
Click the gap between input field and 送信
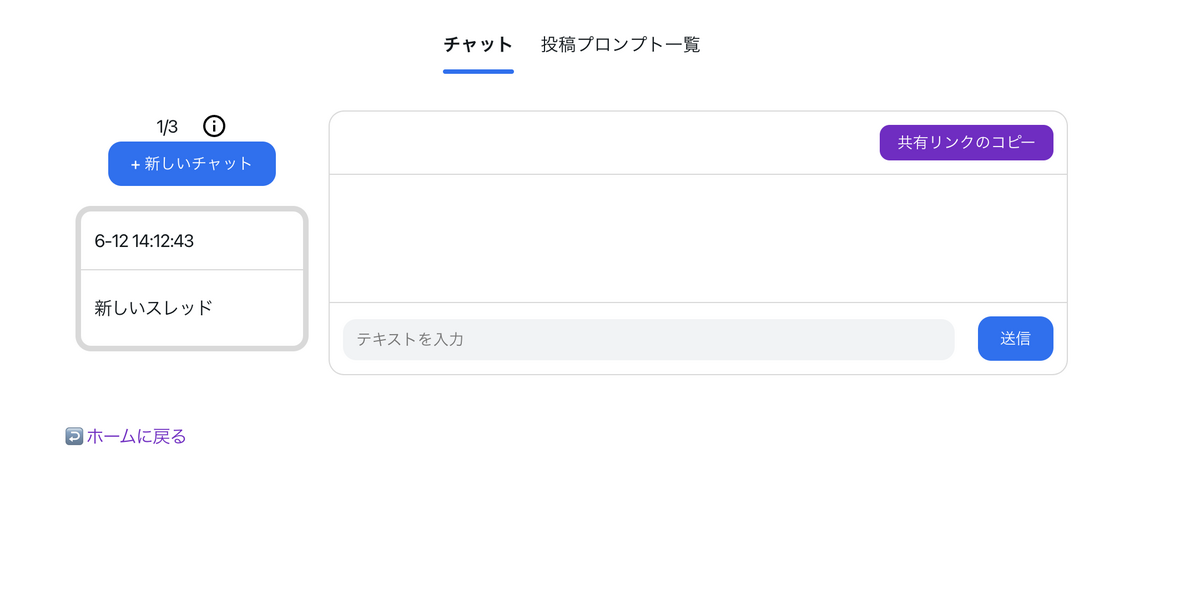(966, 339)
